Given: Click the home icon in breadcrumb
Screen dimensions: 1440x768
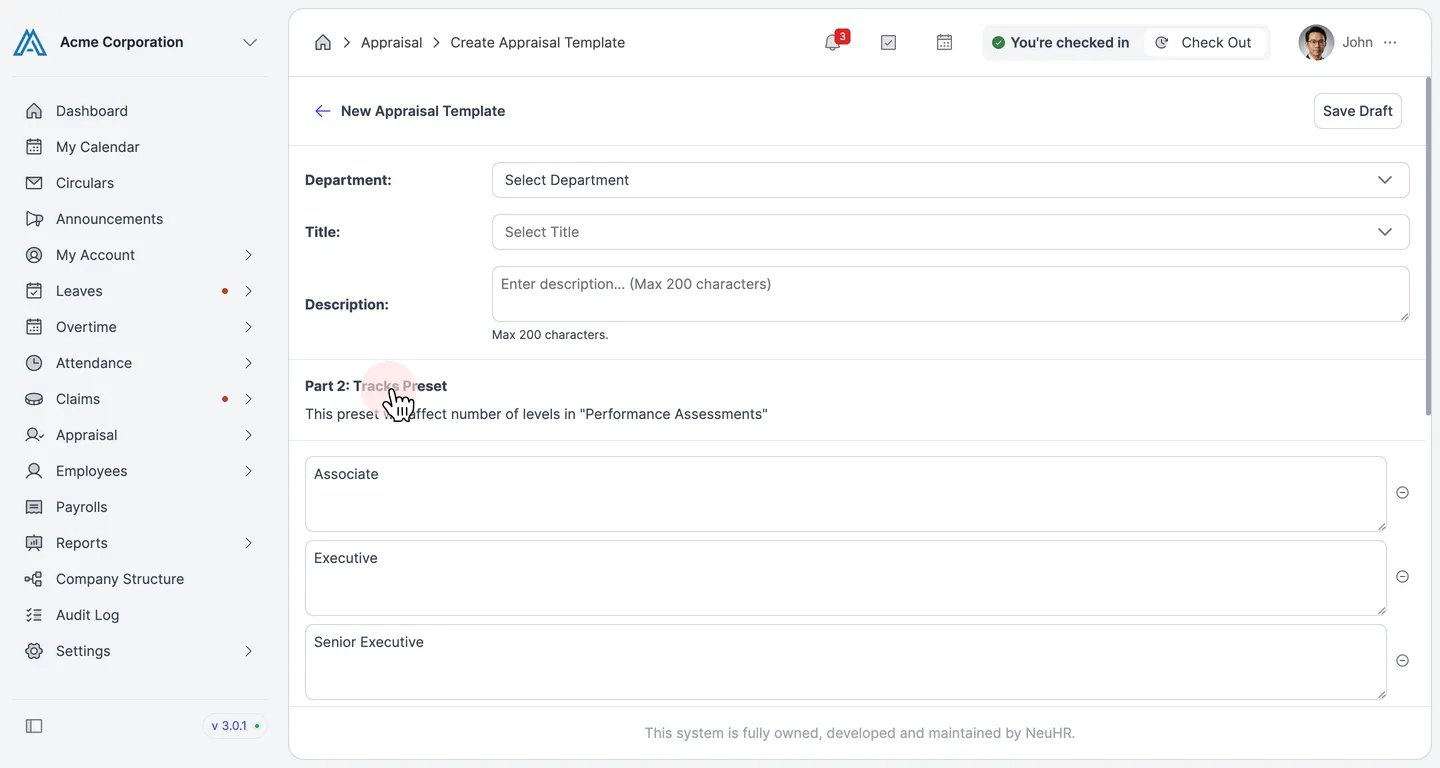Looking at the screenshot, I should click(x=322, y=42).
